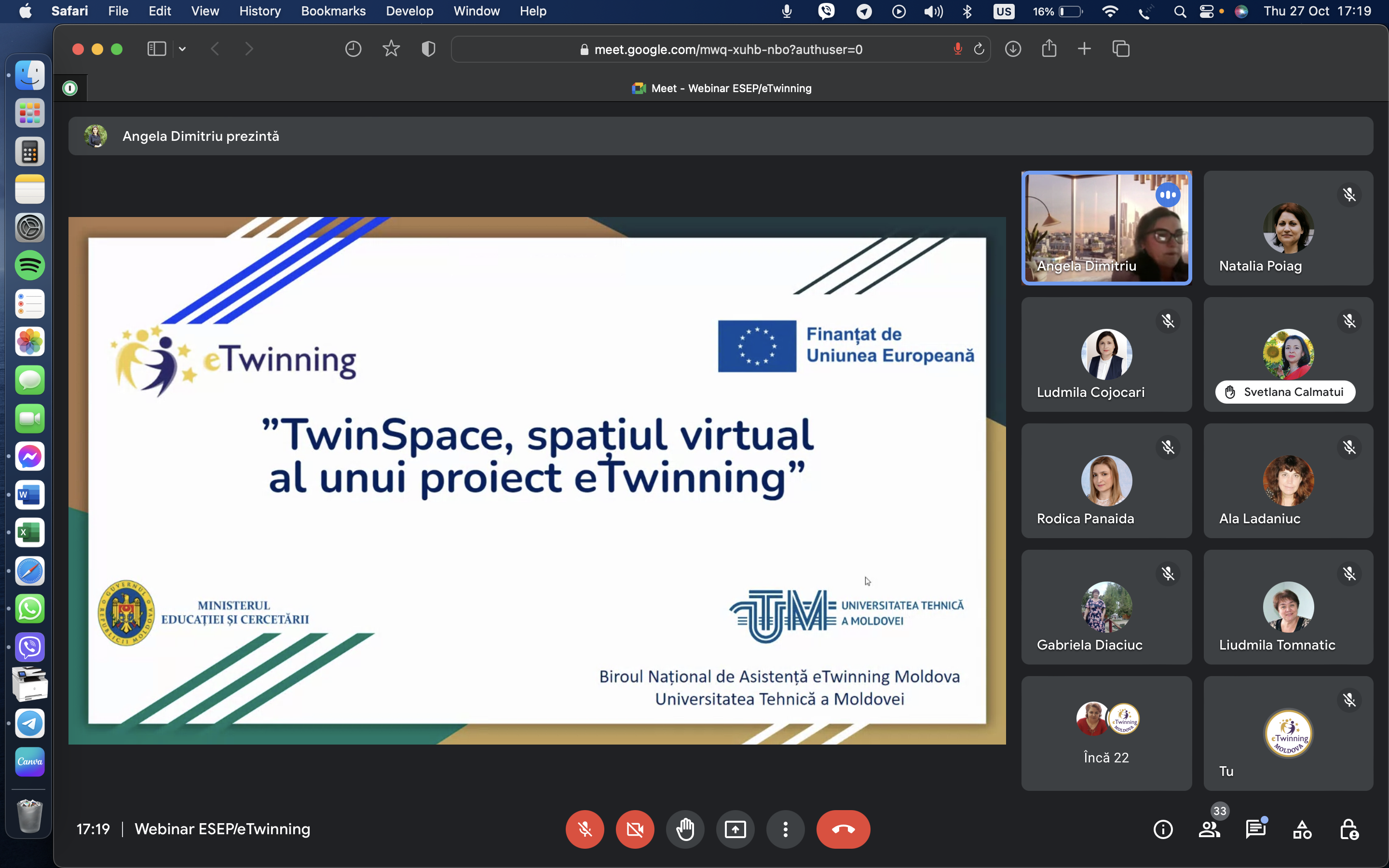
Task: Open the Develop menu
Action: [x=409, y=11]
